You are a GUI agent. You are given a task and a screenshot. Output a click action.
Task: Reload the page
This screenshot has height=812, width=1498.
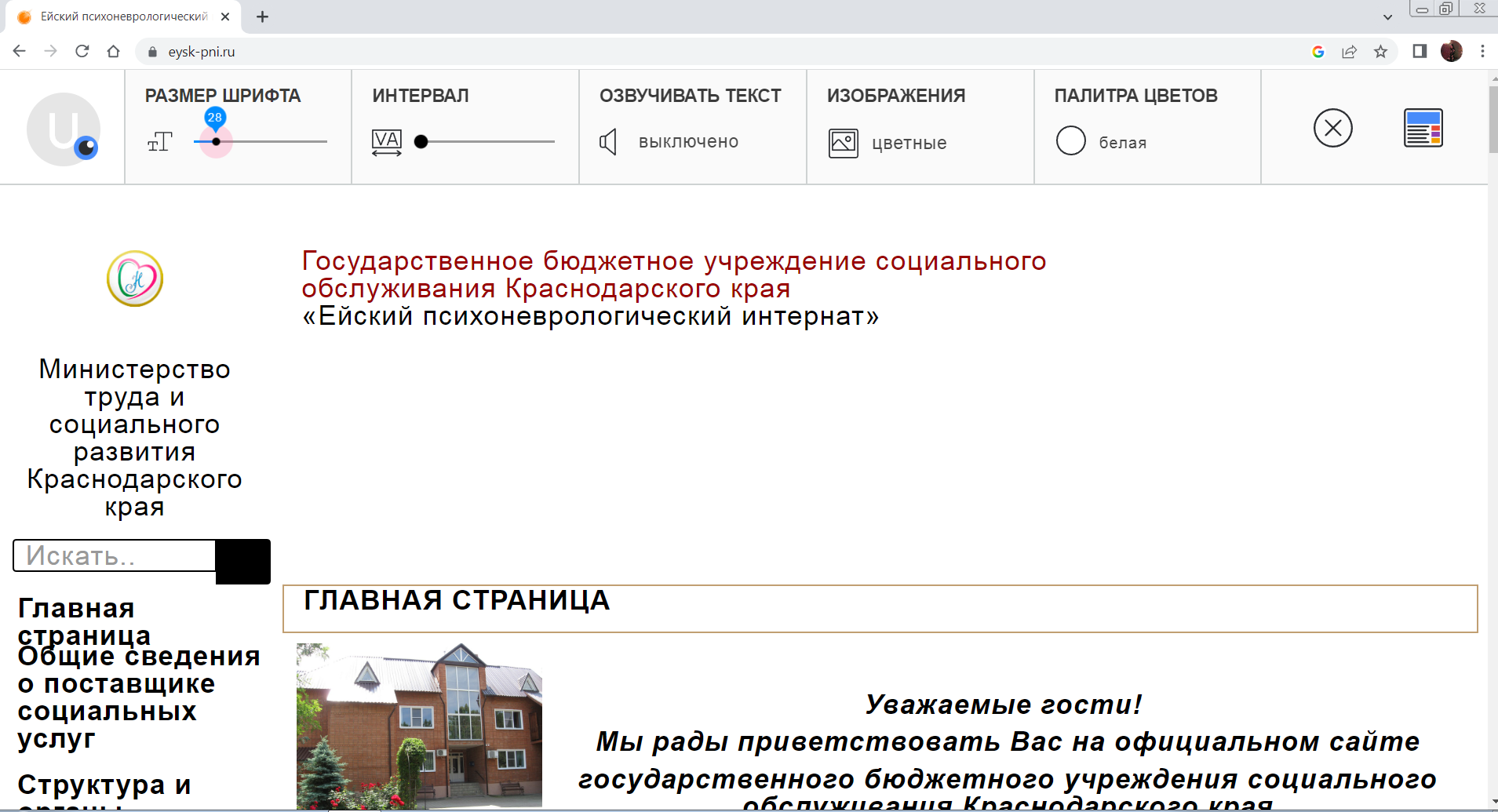coord(82,52)
